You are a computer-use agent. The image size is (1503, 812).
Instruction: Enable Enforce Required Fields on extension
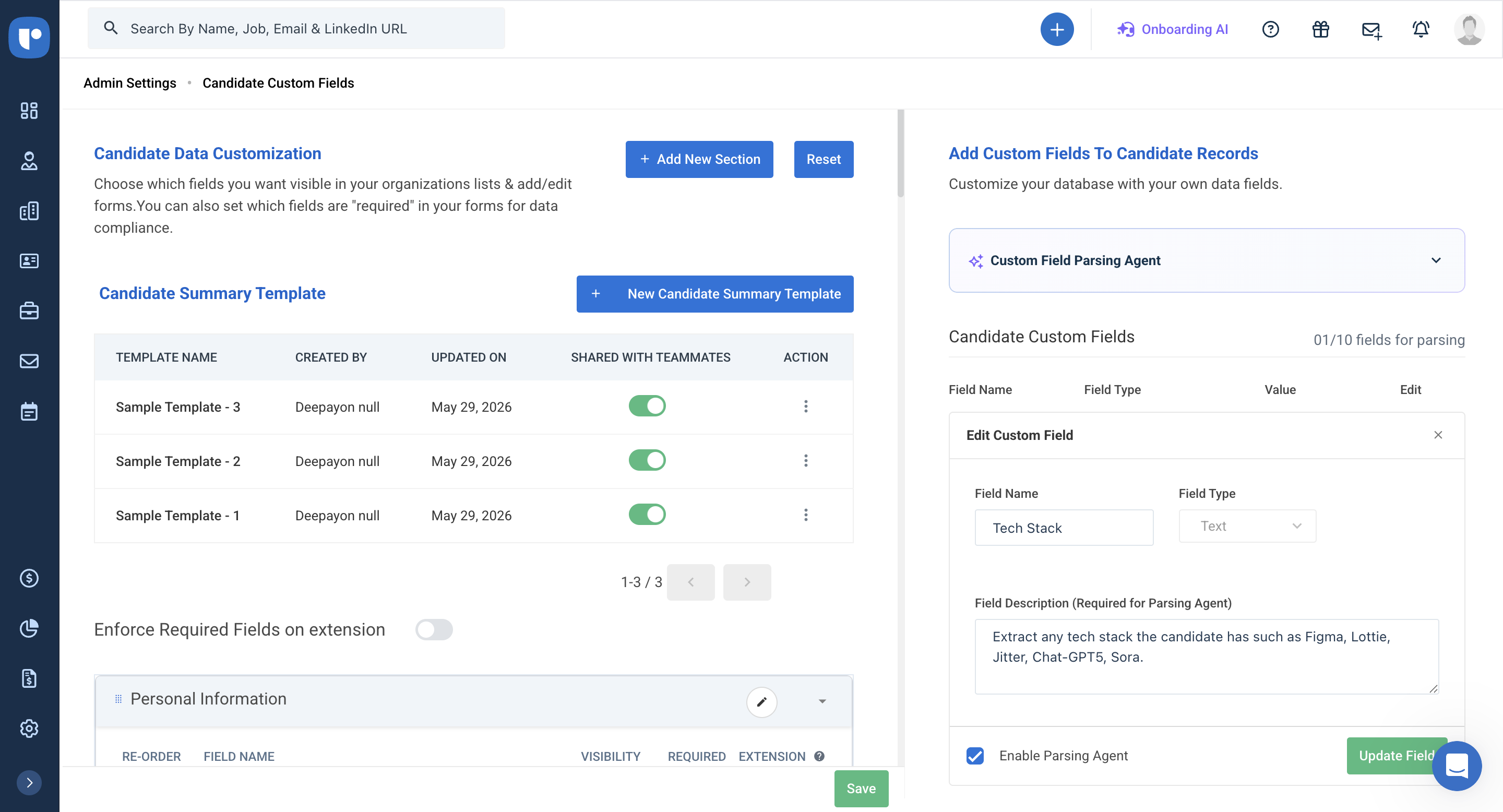point(434,629)
